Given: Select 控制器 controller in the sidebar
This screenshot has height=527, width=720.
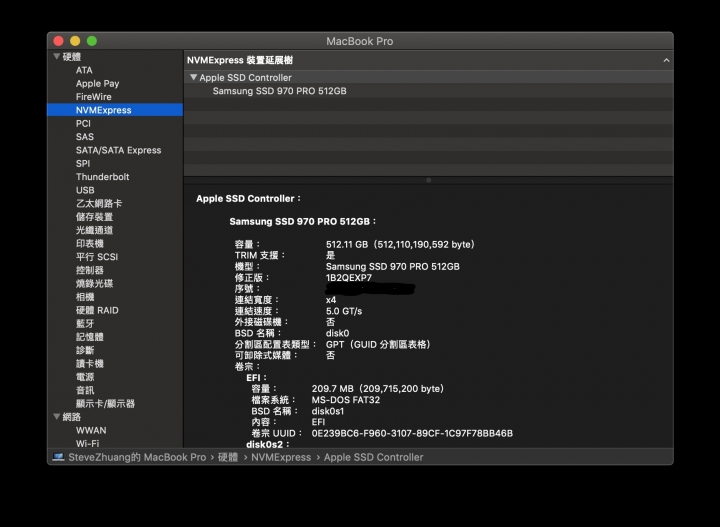Looking at the screenshot, I should click(x=90, y=270).
